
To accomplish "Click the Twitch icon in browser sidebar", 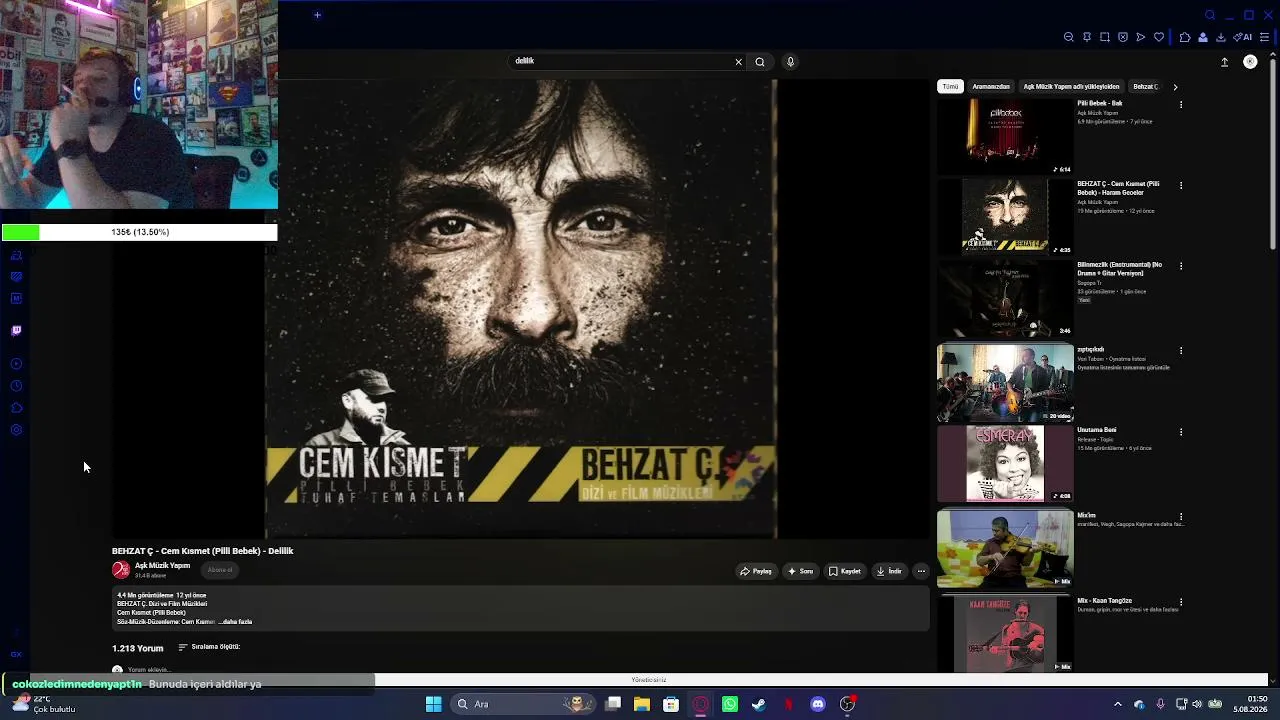I will click(16, 331).
